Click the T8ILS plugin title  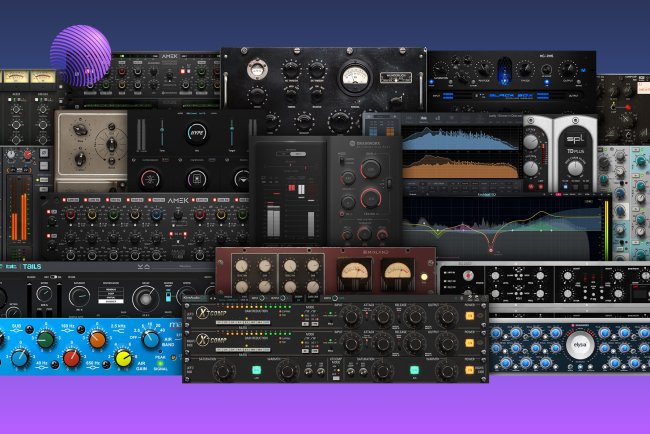(32, 267)
